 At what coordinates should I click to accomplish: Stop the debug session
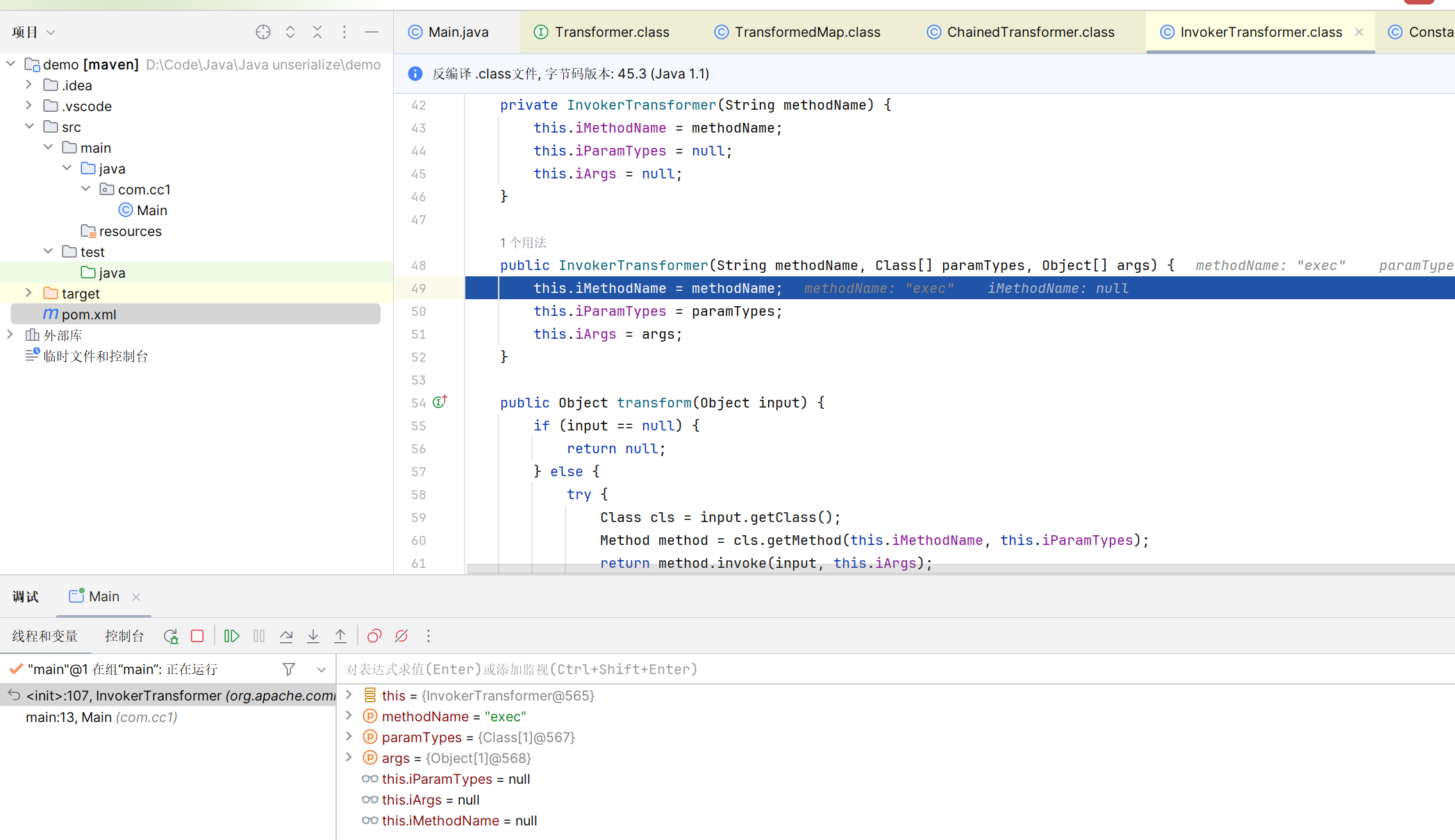[197, 636]
